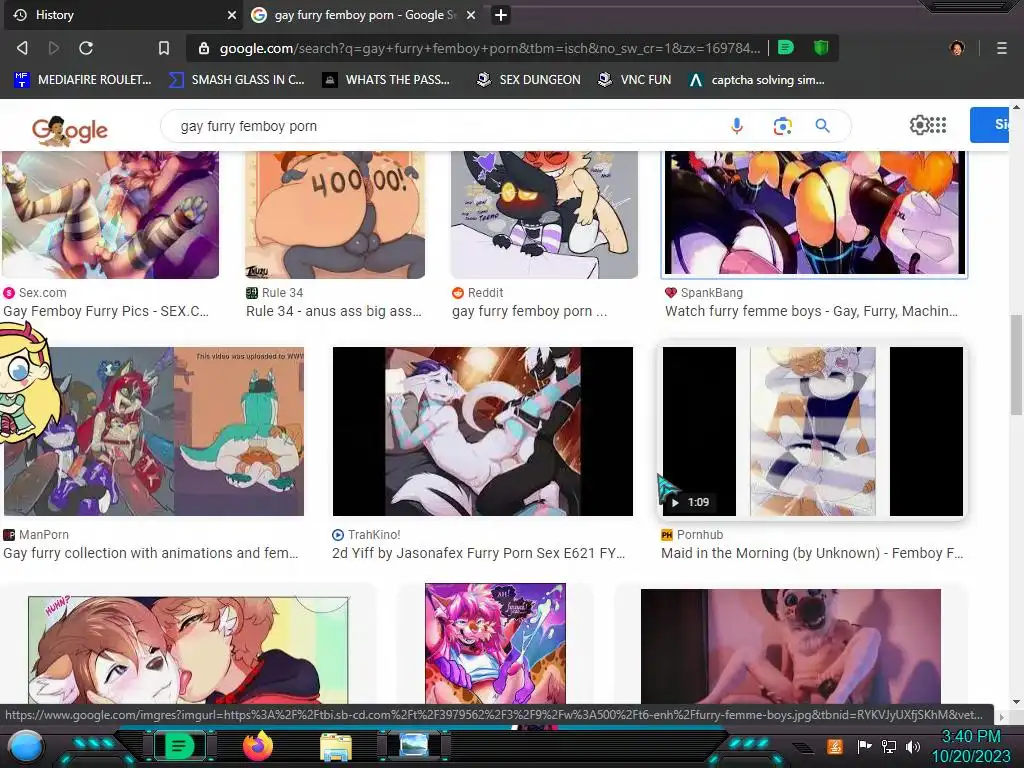Search by image with the camera icon
The image size is (1024, 768).
tap(782, 126)
